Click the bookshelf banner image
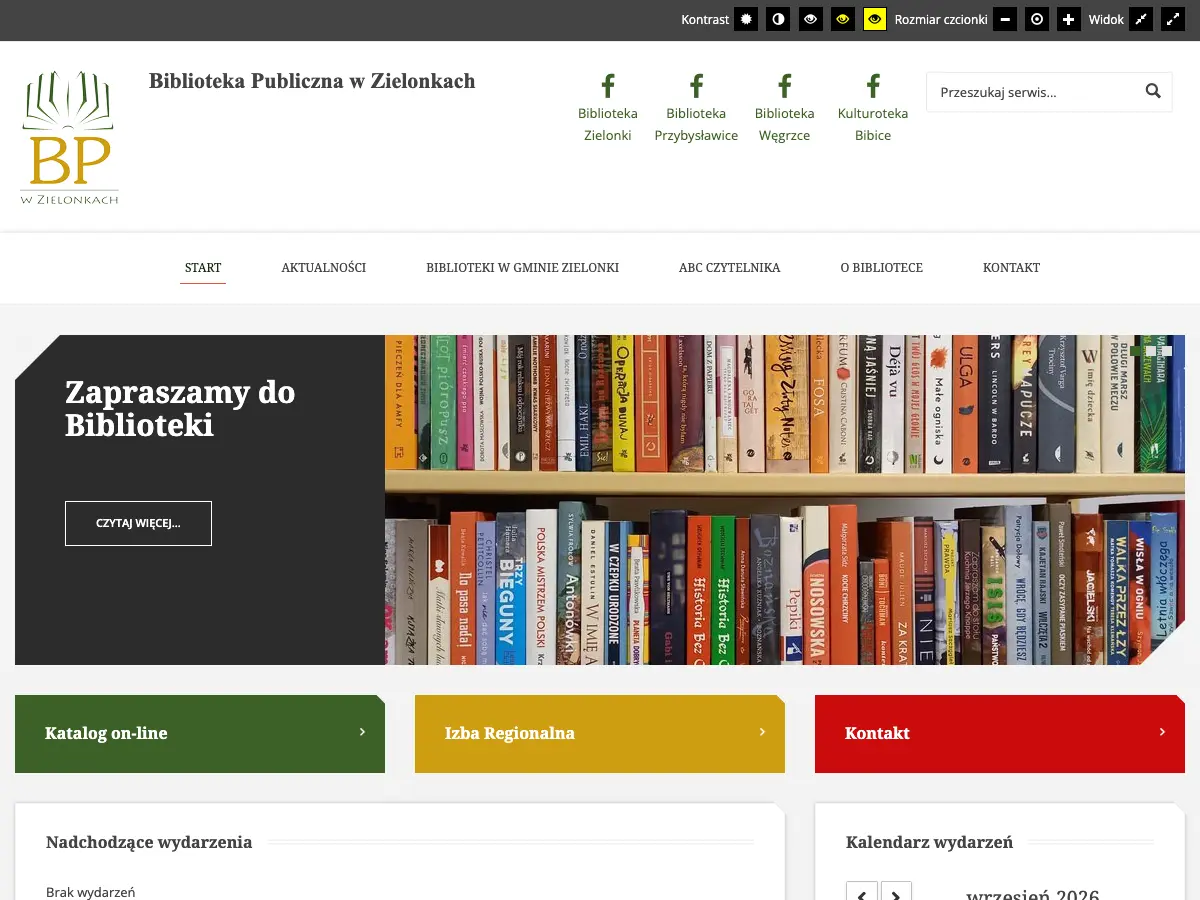 coord(785,500)
